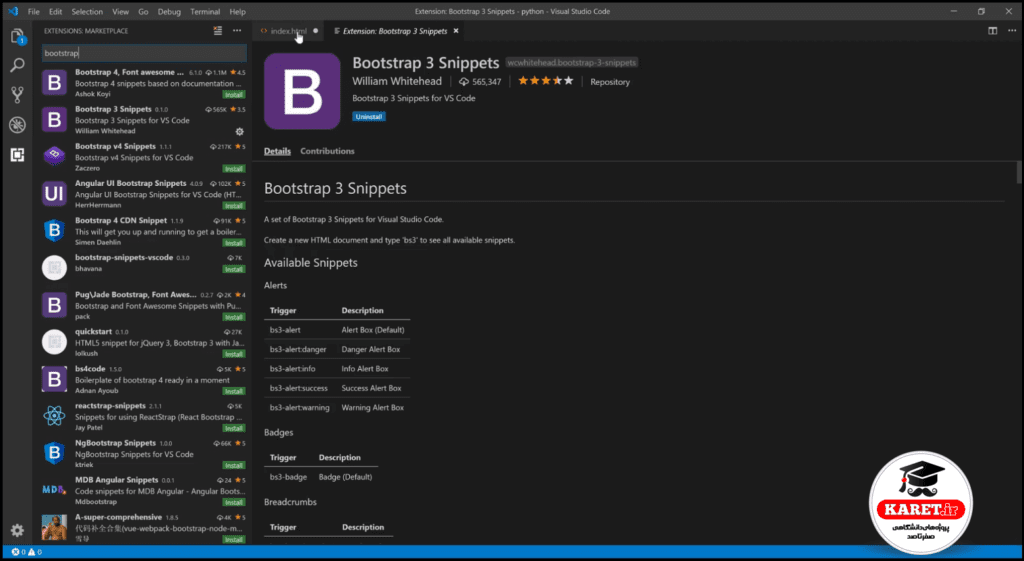Open the Edit menu

[56, 12]
